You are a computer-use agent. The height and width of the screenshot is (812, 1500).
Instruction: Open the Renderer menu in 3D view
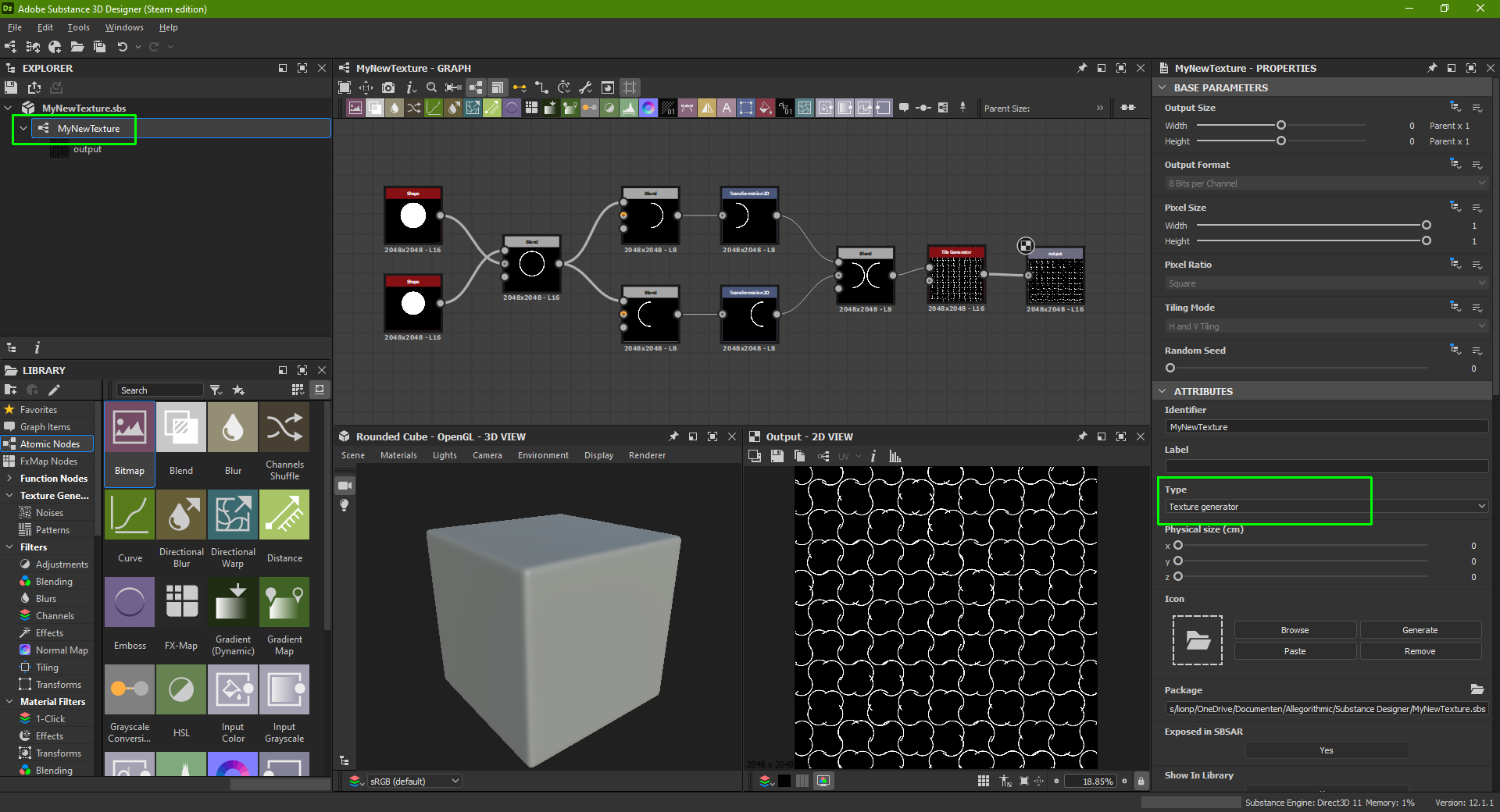tap(647, 455)
